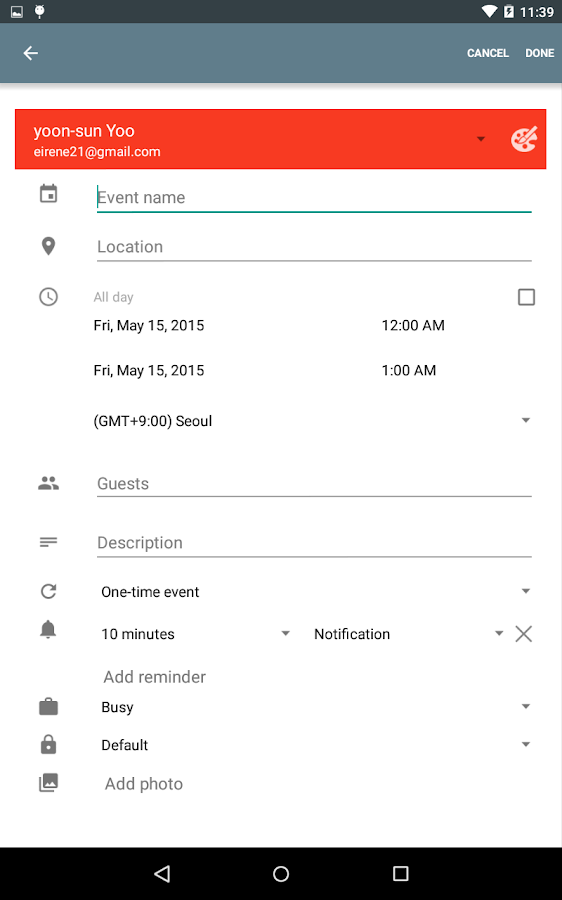Tap the reminder bell icon
Image resolution: width=562 pixels, height=900 pixels.
(48, 630)
